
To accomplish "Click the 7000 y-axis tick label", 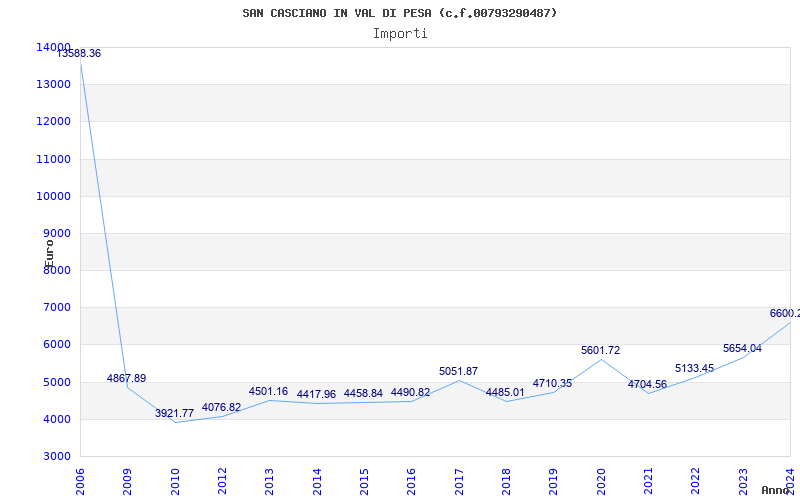I will click(x=56, y=308).
